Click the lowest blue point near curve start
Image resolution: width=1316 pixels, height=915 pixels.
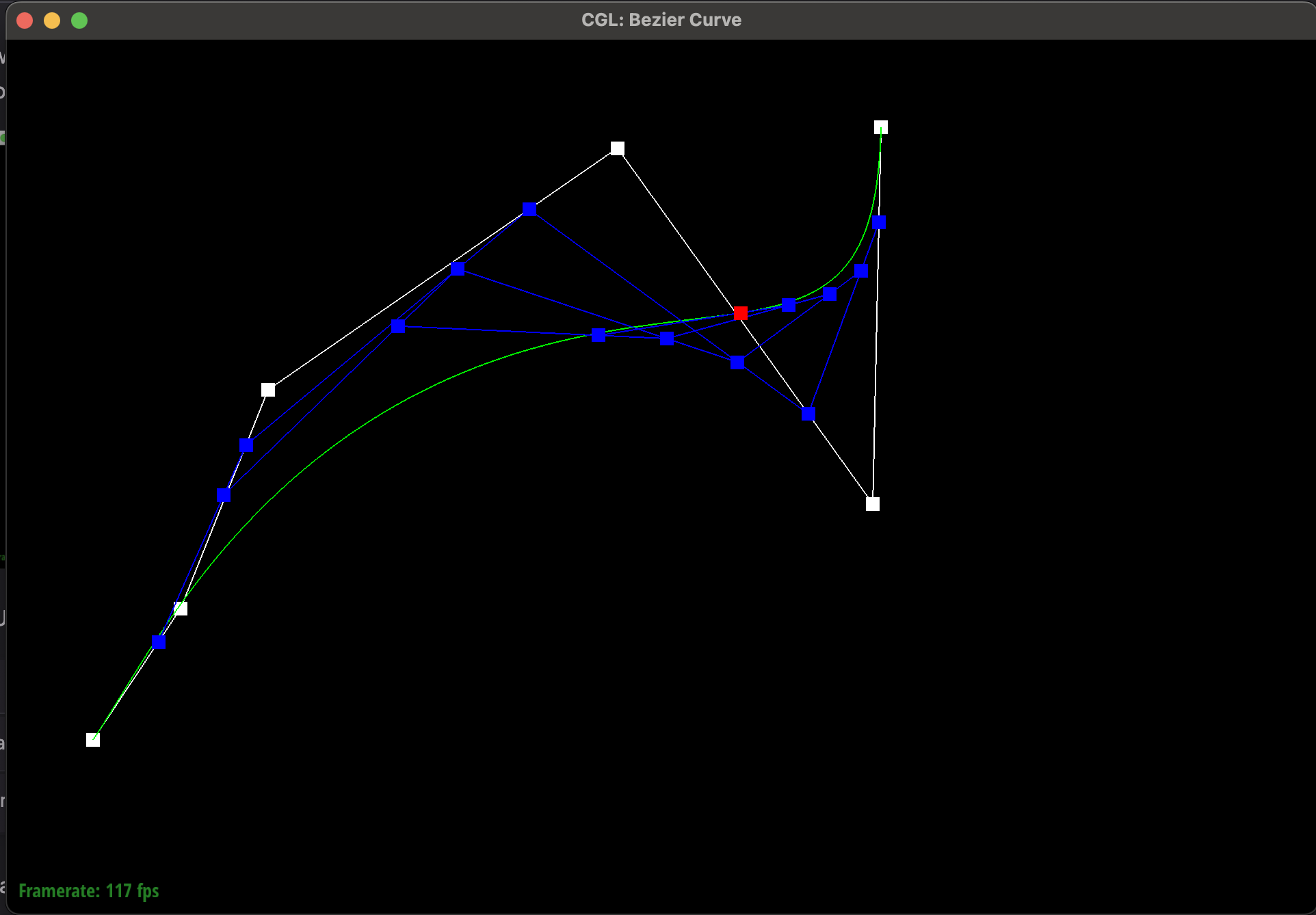coord(159,642)
